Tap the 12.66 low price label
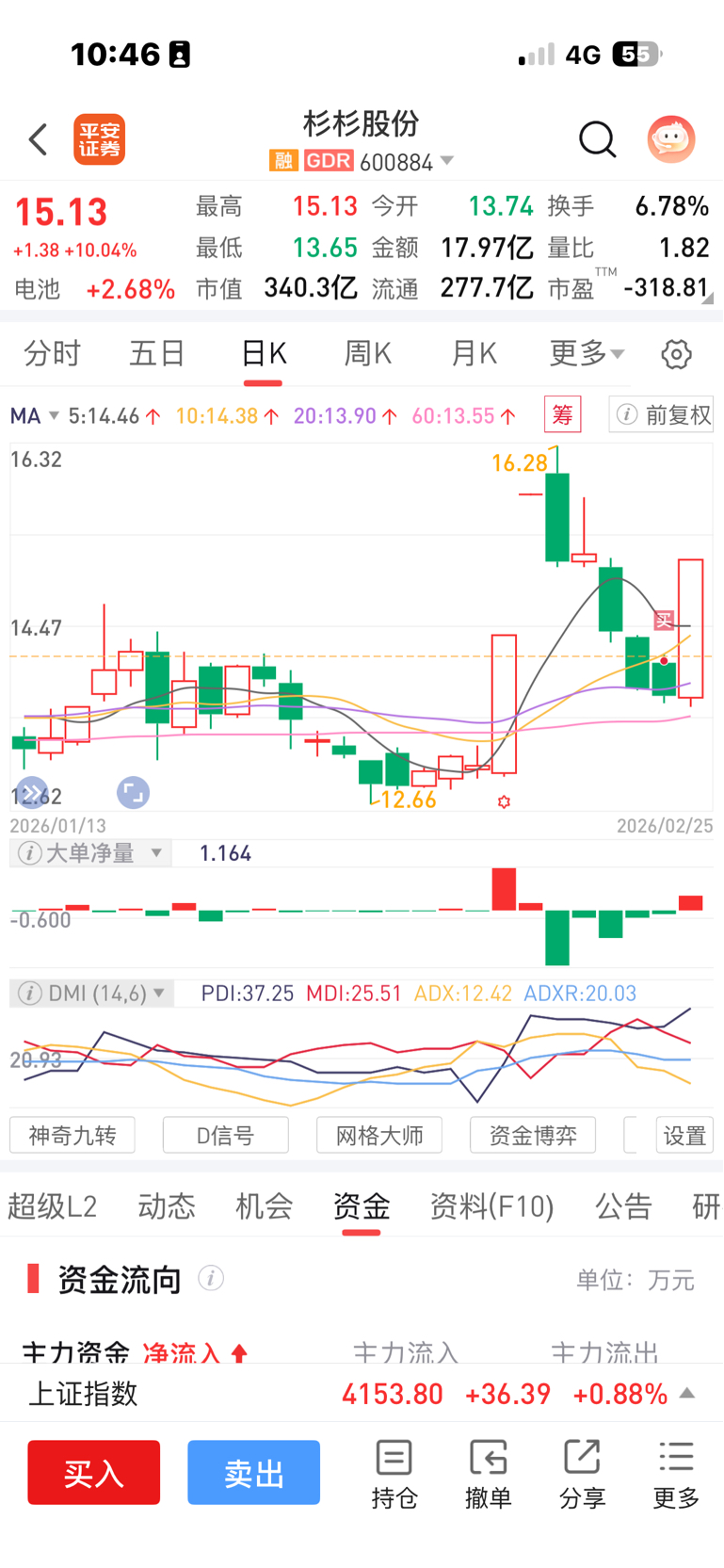 pos(409,800)
